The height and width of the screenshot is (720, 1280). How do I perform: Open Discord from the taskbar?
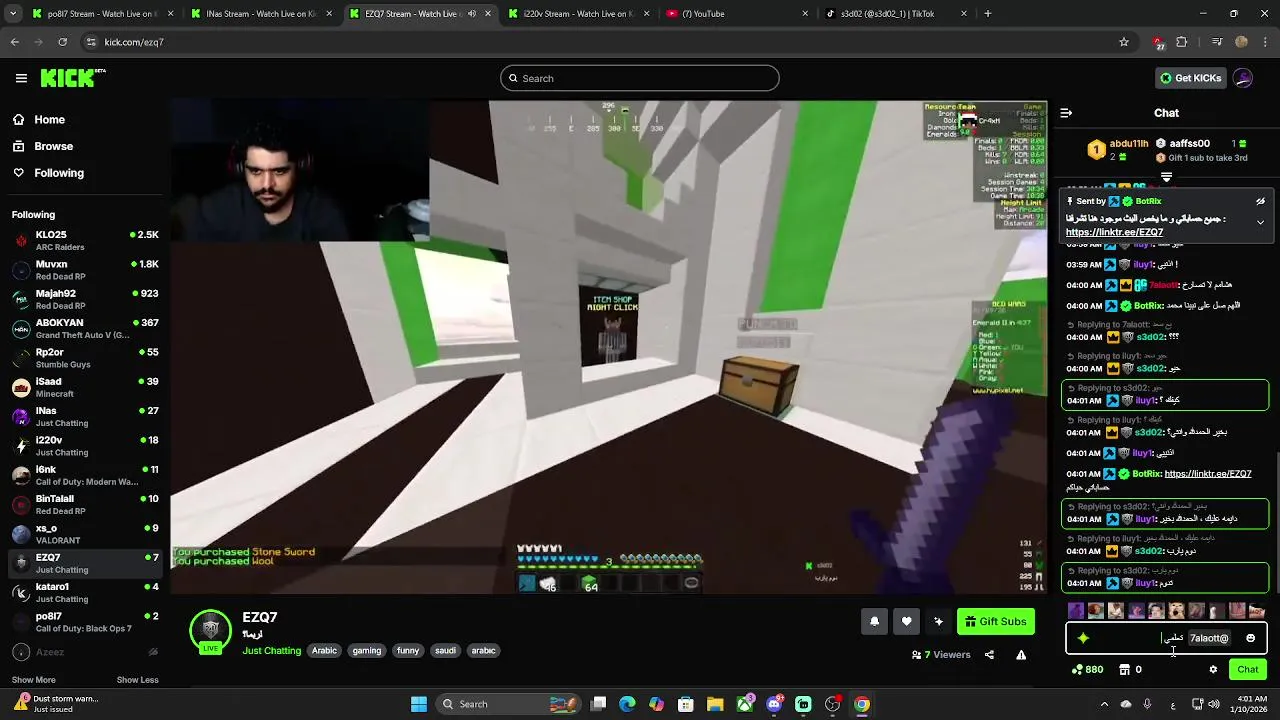point(774,704)
